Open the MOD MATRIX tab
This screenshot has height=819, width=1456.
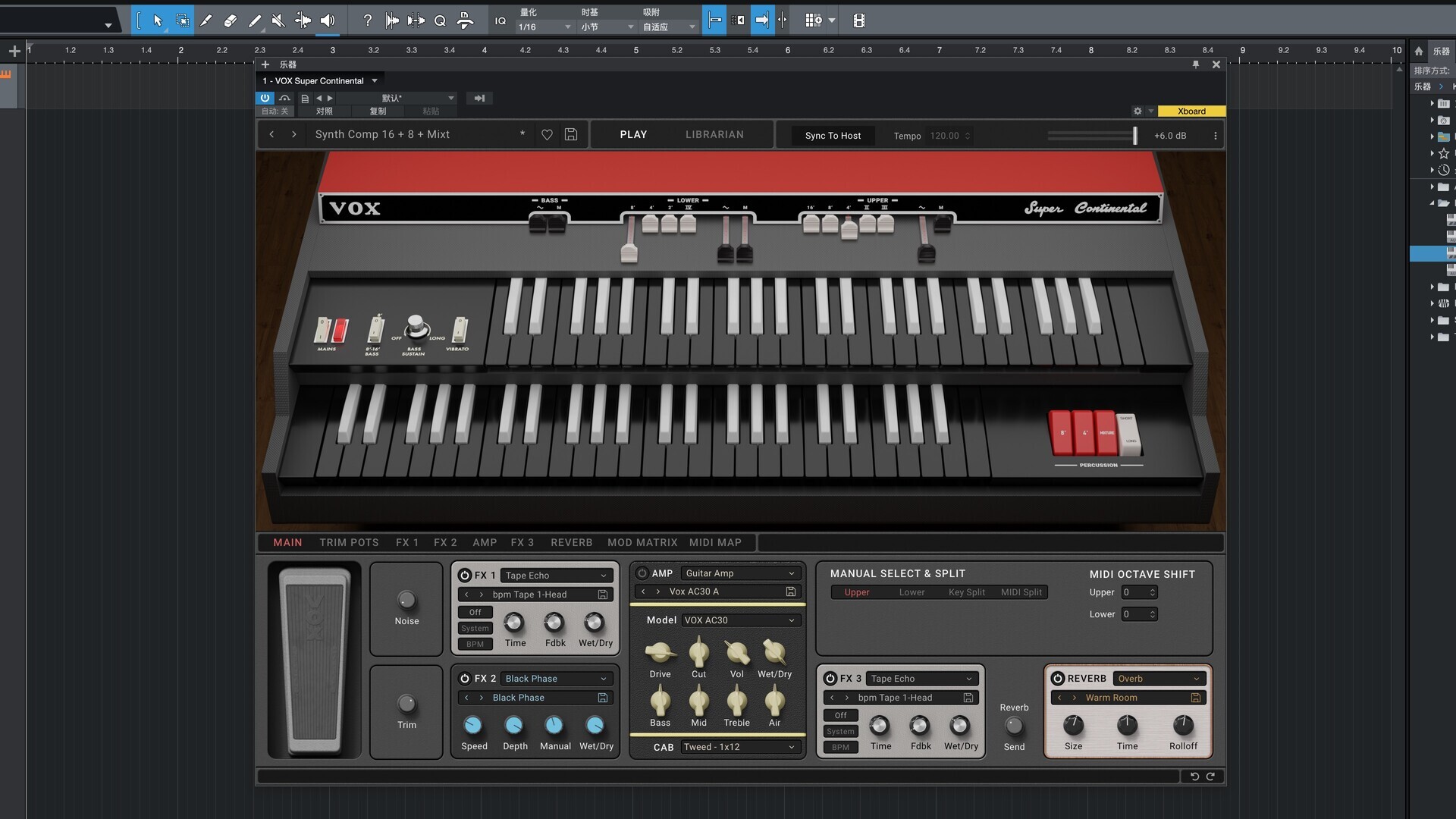642,542
